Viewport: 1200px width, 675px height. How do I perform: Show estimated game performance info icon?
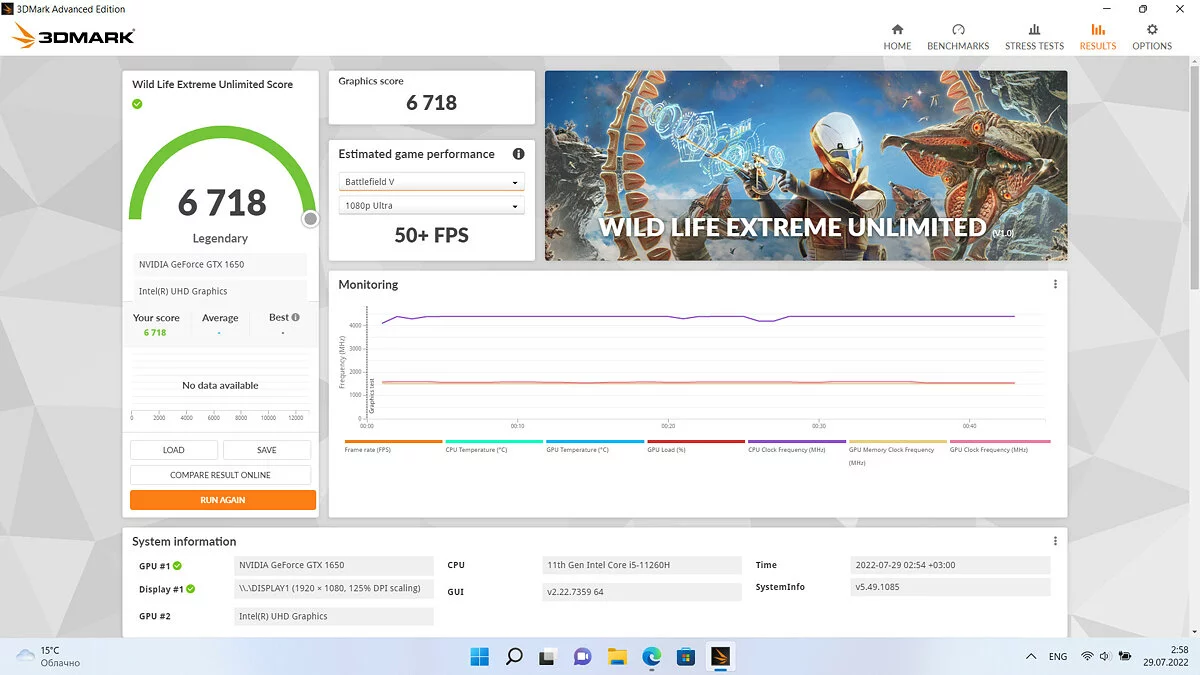click(518, 154)
